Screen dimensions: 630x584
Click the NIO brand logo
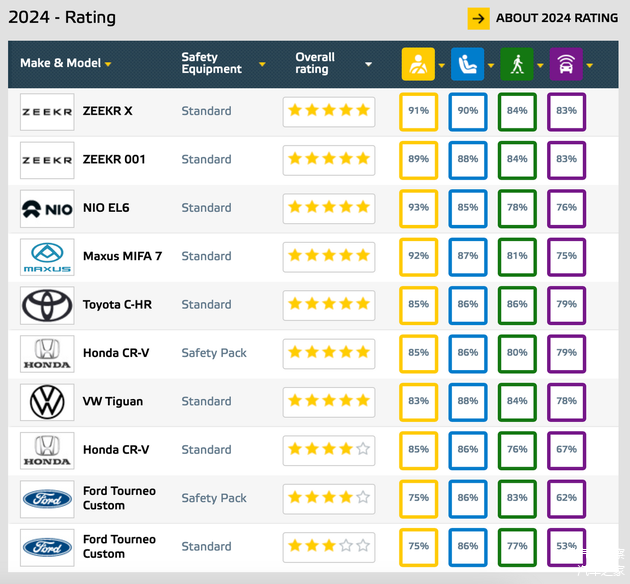coord(47,208)
